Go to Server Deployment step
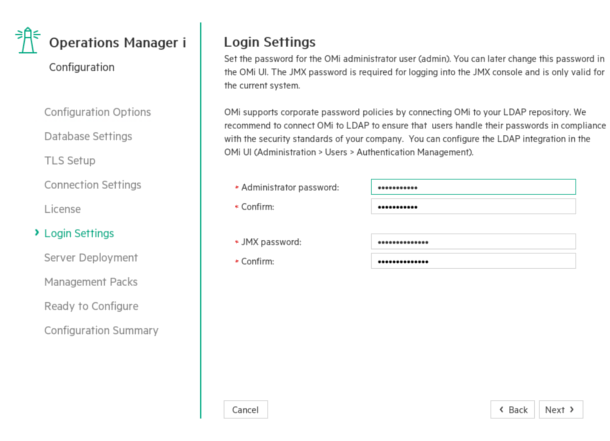This screenshot has height=441, width=610. tap(91, 257)
